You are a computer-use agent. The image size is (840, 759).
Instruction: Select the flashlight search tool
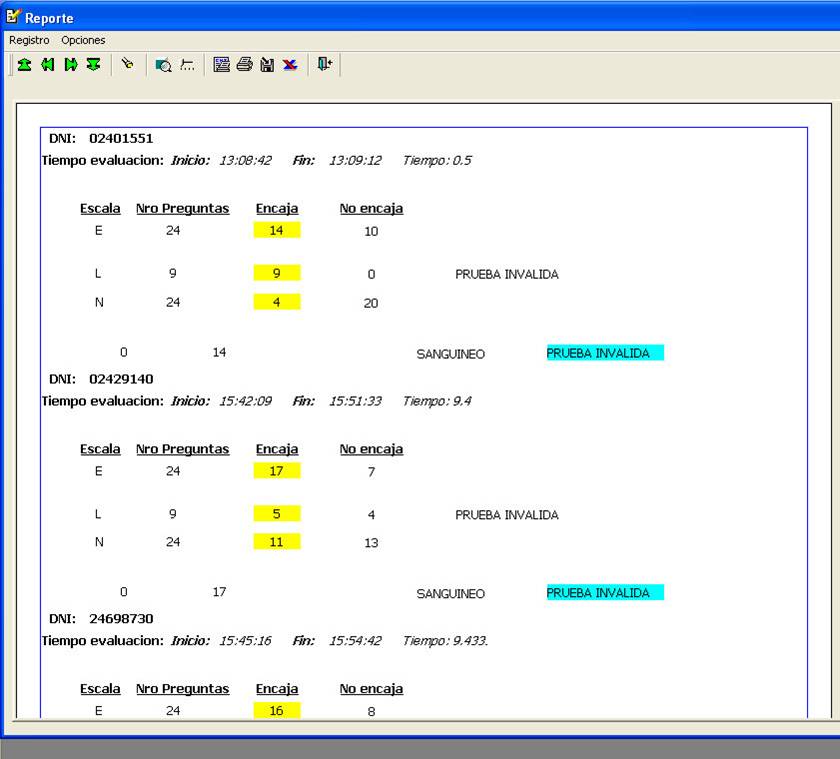point(128,64)
